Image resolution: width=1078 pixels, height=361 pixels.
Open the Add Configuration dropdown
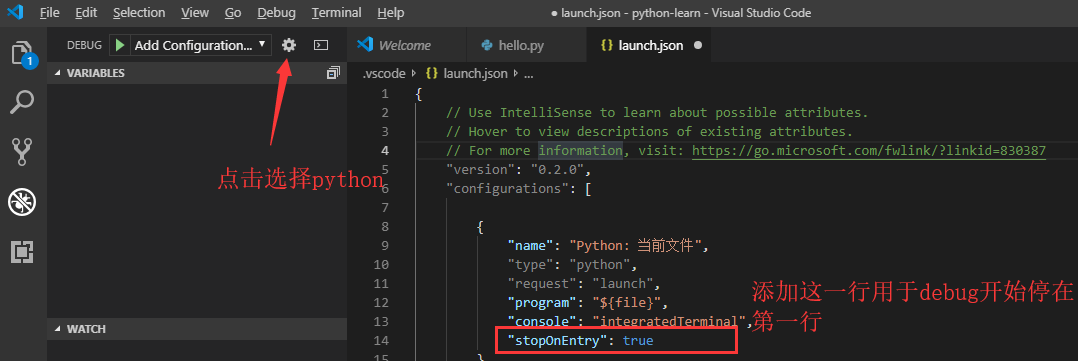pyautogui.click(x=200, y=45)
